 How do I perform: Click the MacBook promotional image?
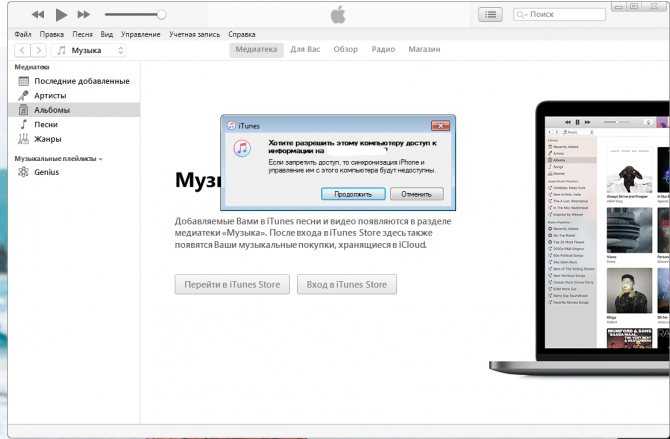tap(580, 239)
